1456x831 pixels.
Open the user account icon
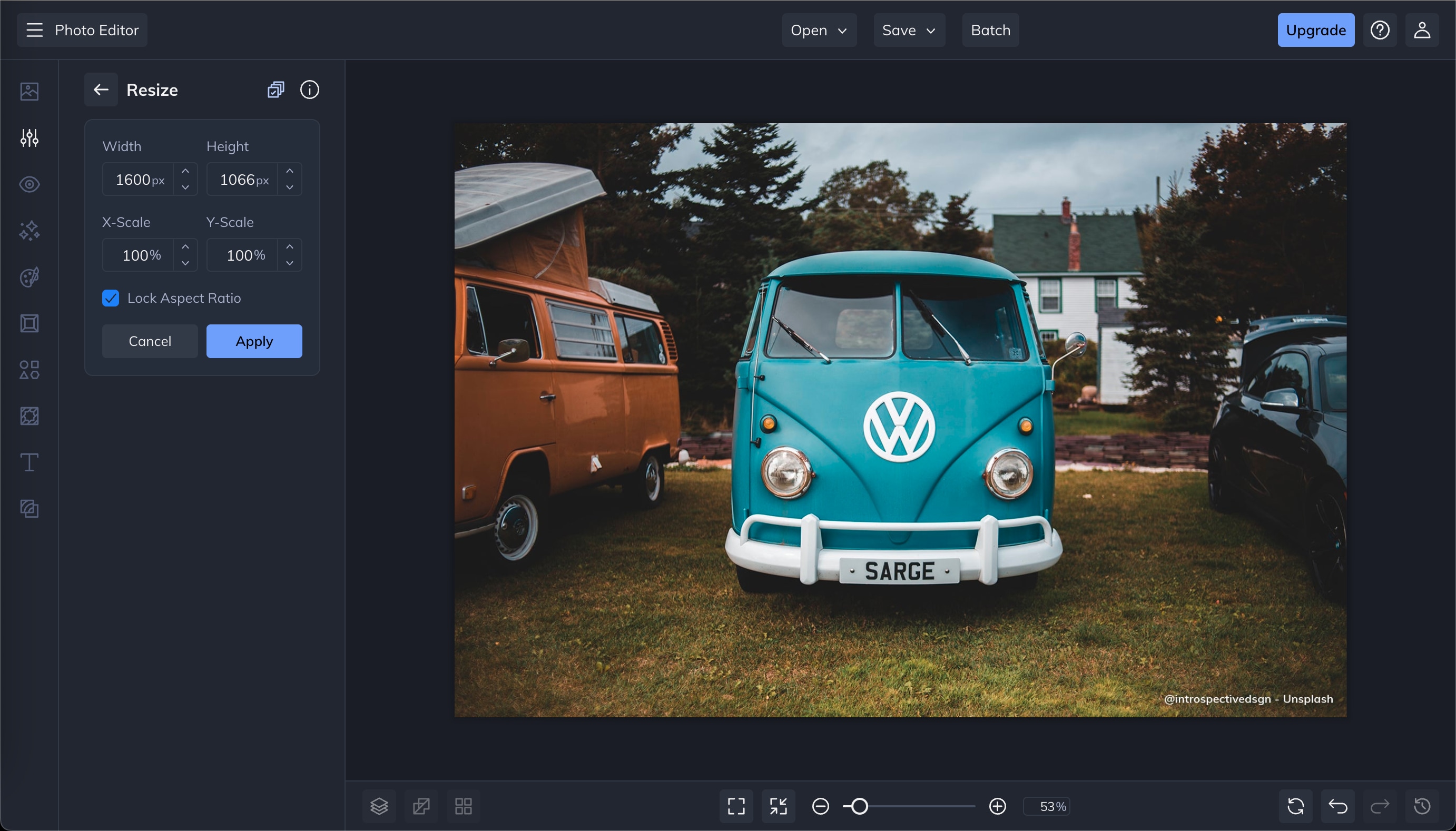click(x=1421, y=29)
